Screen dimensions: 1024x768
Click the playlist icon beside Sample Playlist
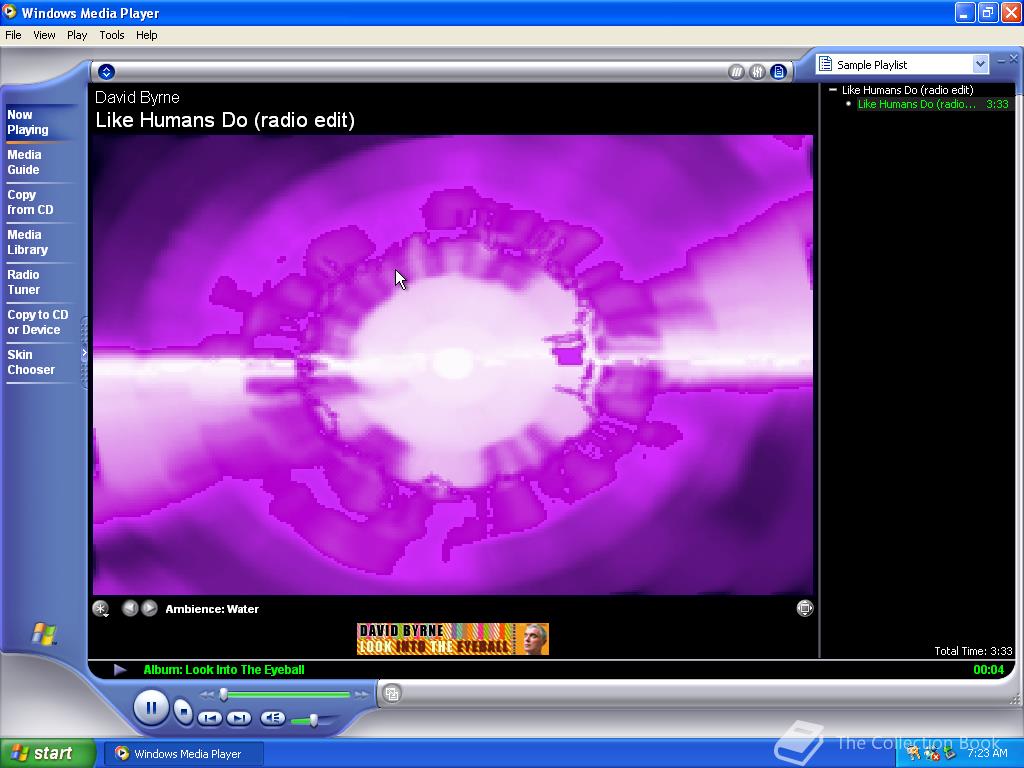[825, 64]
